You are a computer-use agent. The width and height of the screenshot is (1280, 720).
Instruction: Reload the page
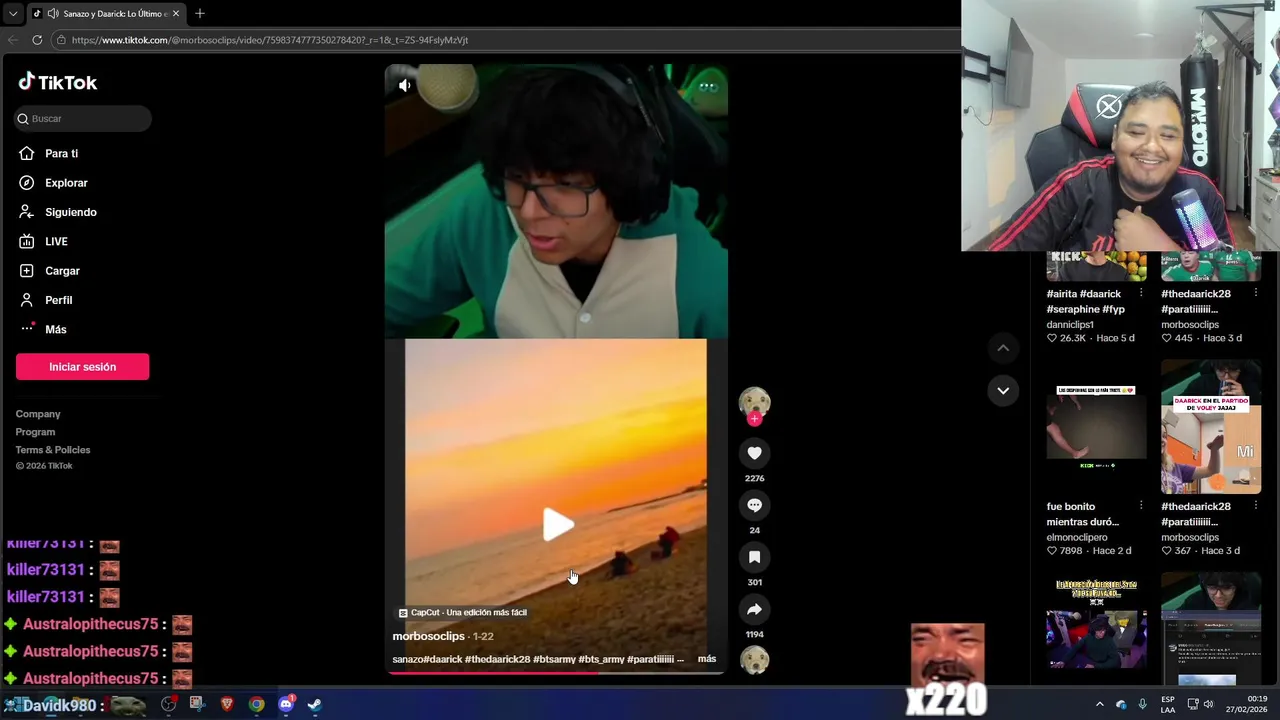tap(37, 40)
